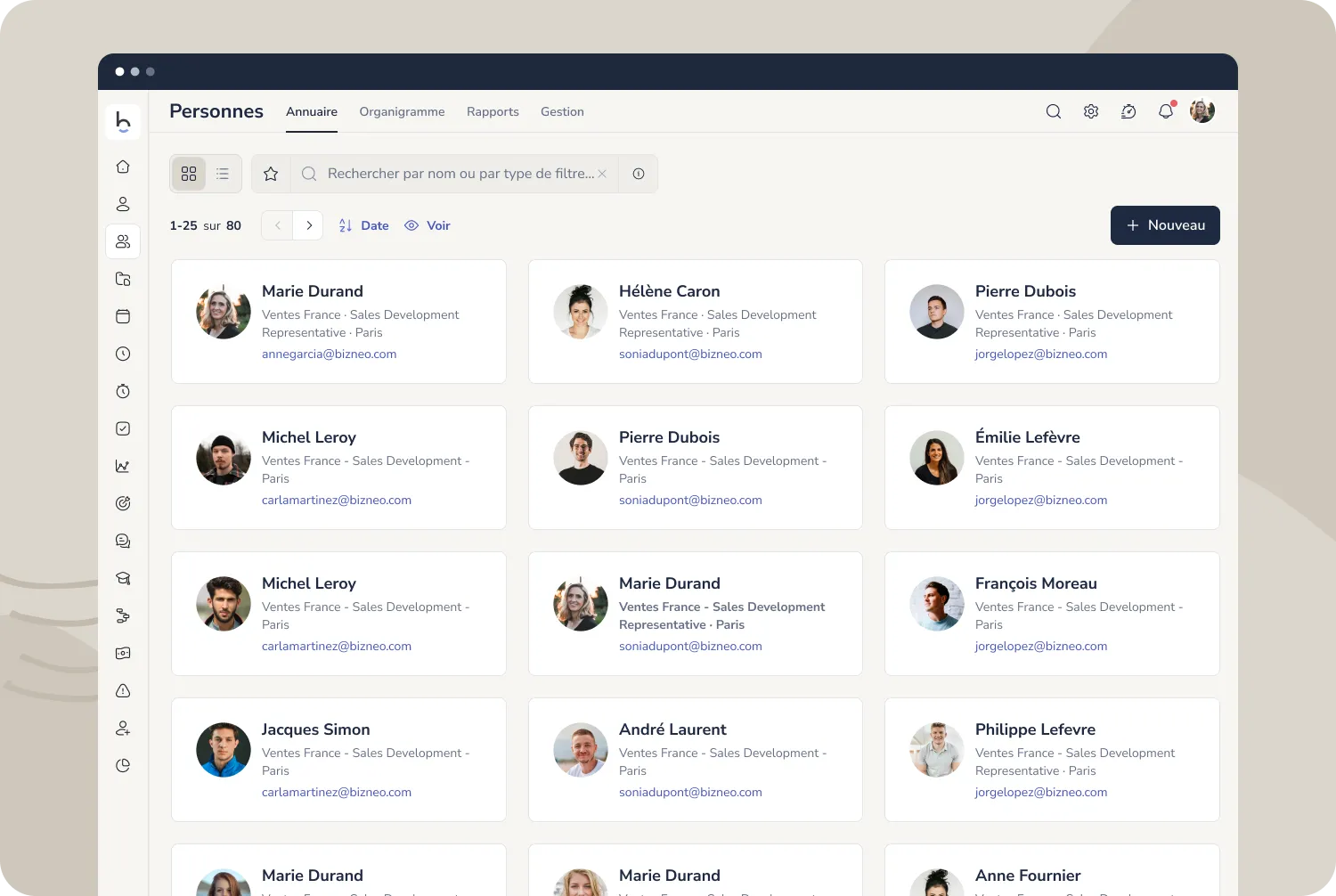Open the graduation cap training icon
Image resolution: width=1336 pixels, height=896 pixels.
[x=123, y=578]
